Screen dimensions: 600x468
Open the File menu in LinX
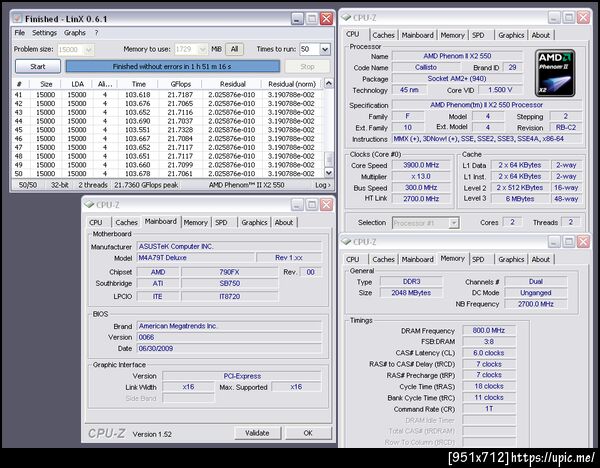20,33
